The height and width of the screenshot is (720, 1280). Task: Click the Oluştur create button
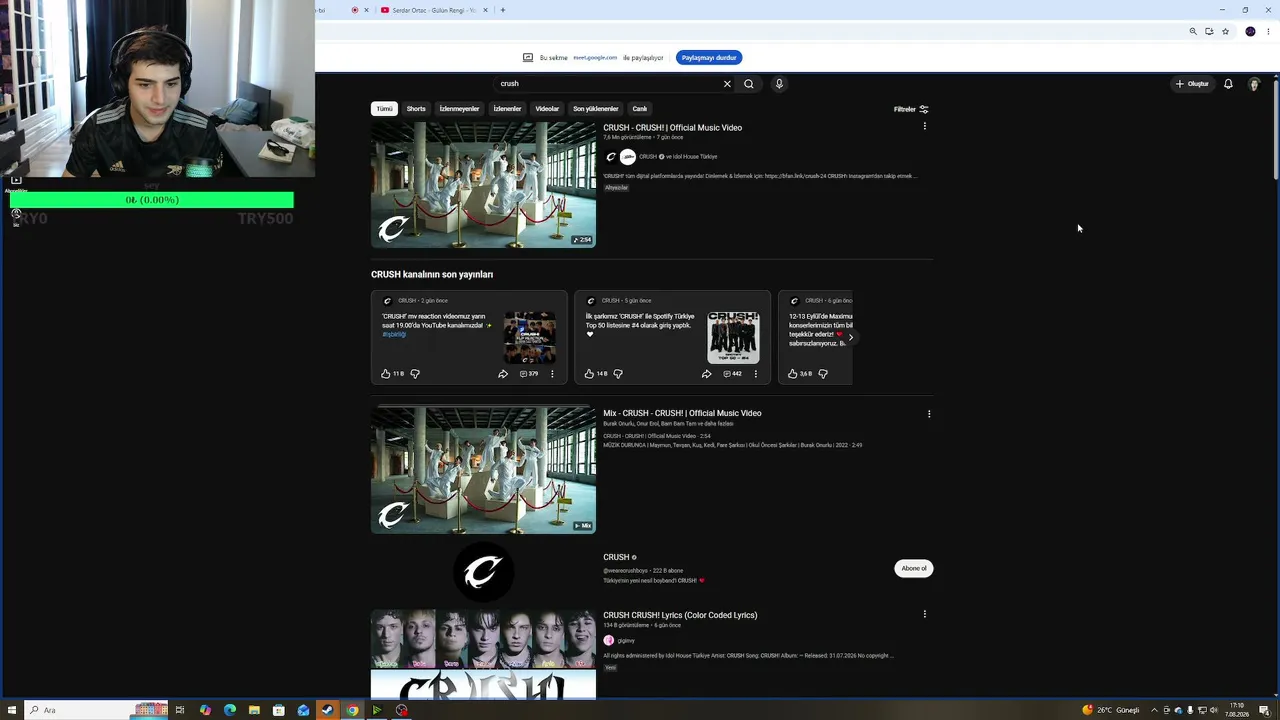pos(1192,84)
